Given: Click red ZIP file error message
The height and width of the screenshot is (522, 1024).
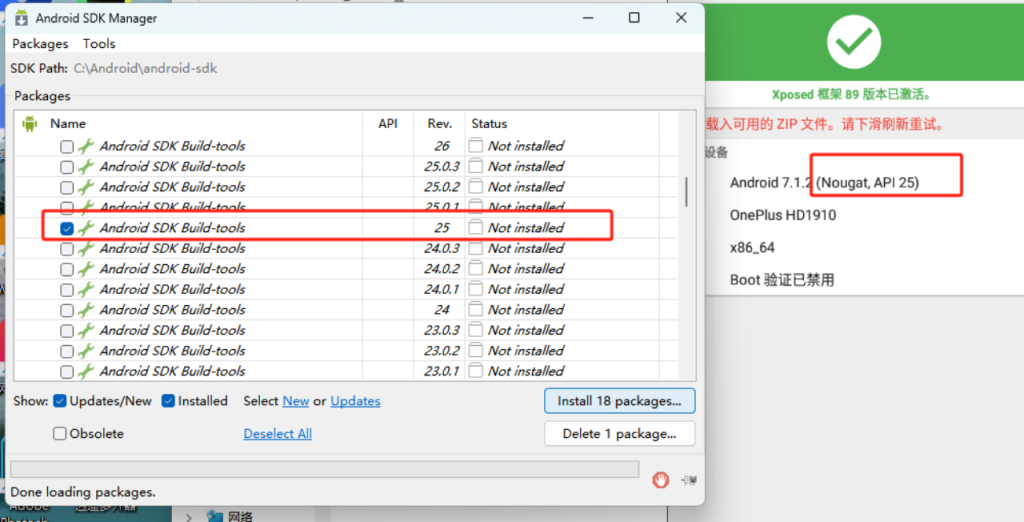Looking at the screenshot, I should 825,124.
